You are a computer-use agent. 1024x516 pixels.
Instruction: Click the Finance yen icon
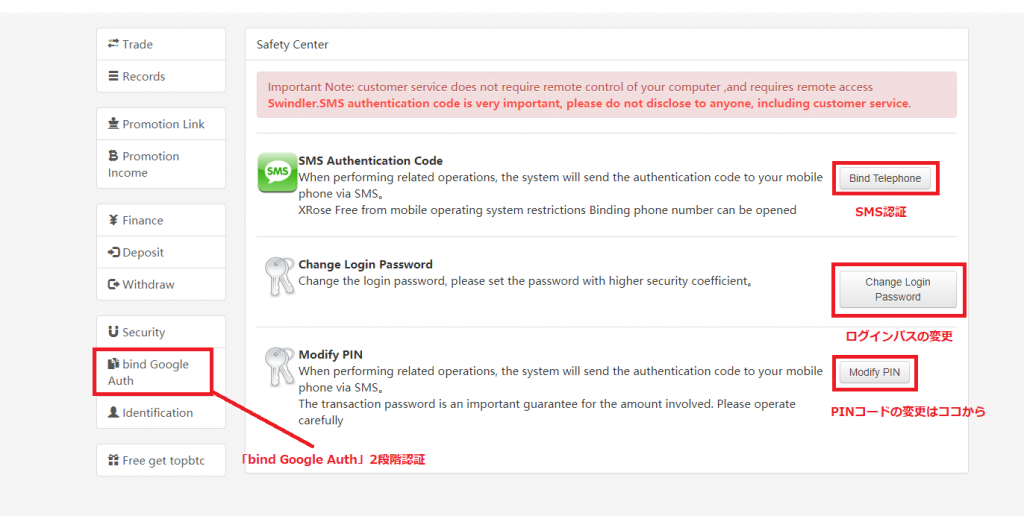point(113,220)
